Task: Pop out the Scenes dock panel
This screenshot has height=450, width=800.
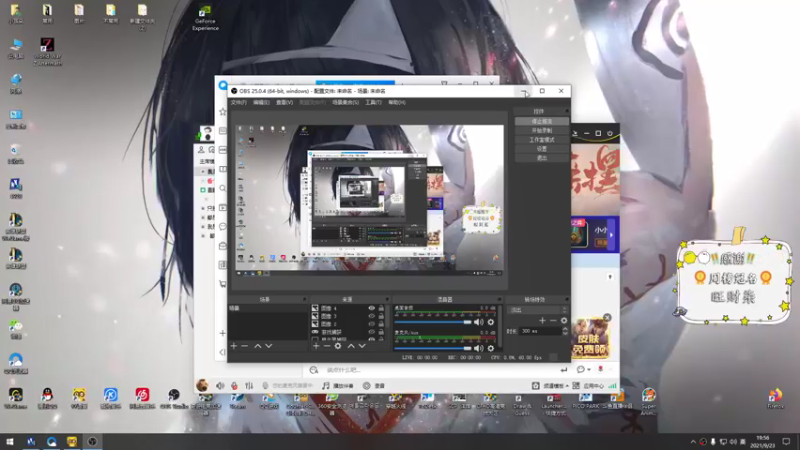Action: point(305,299)
